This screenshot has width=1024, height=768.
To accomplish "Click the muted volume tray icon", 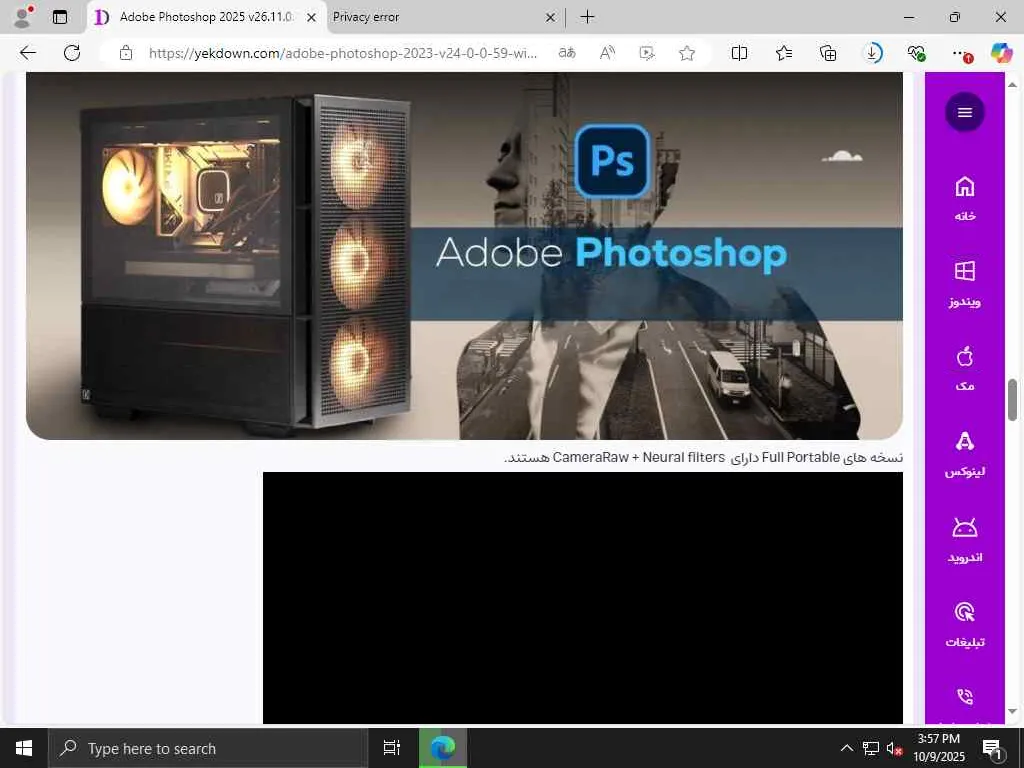I will (x=893, y=748).
